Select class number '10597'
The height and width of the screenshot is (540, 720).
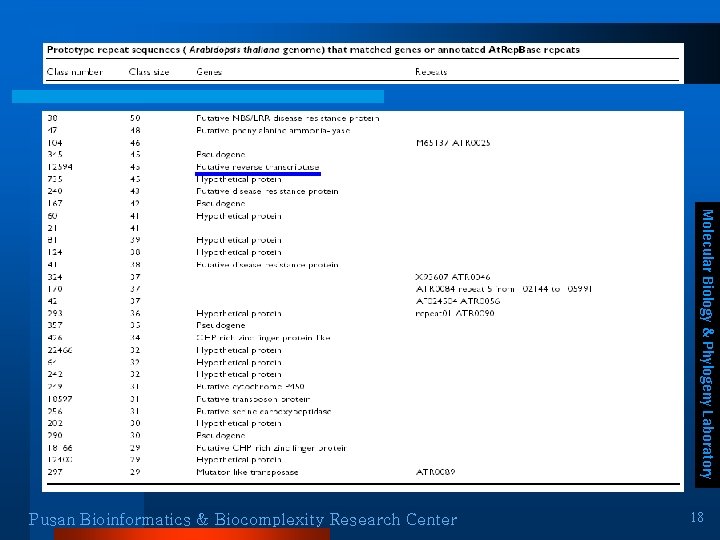point(60,399)
